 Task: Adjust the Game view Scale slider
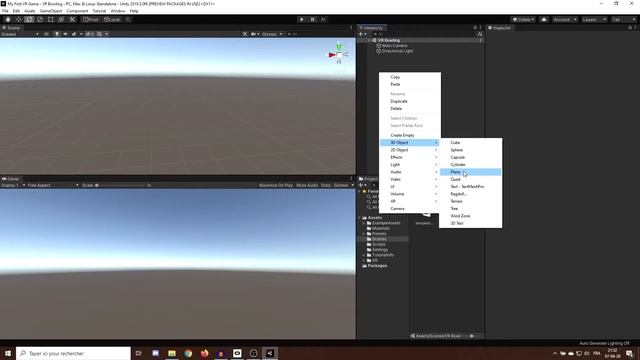[120, 185]
